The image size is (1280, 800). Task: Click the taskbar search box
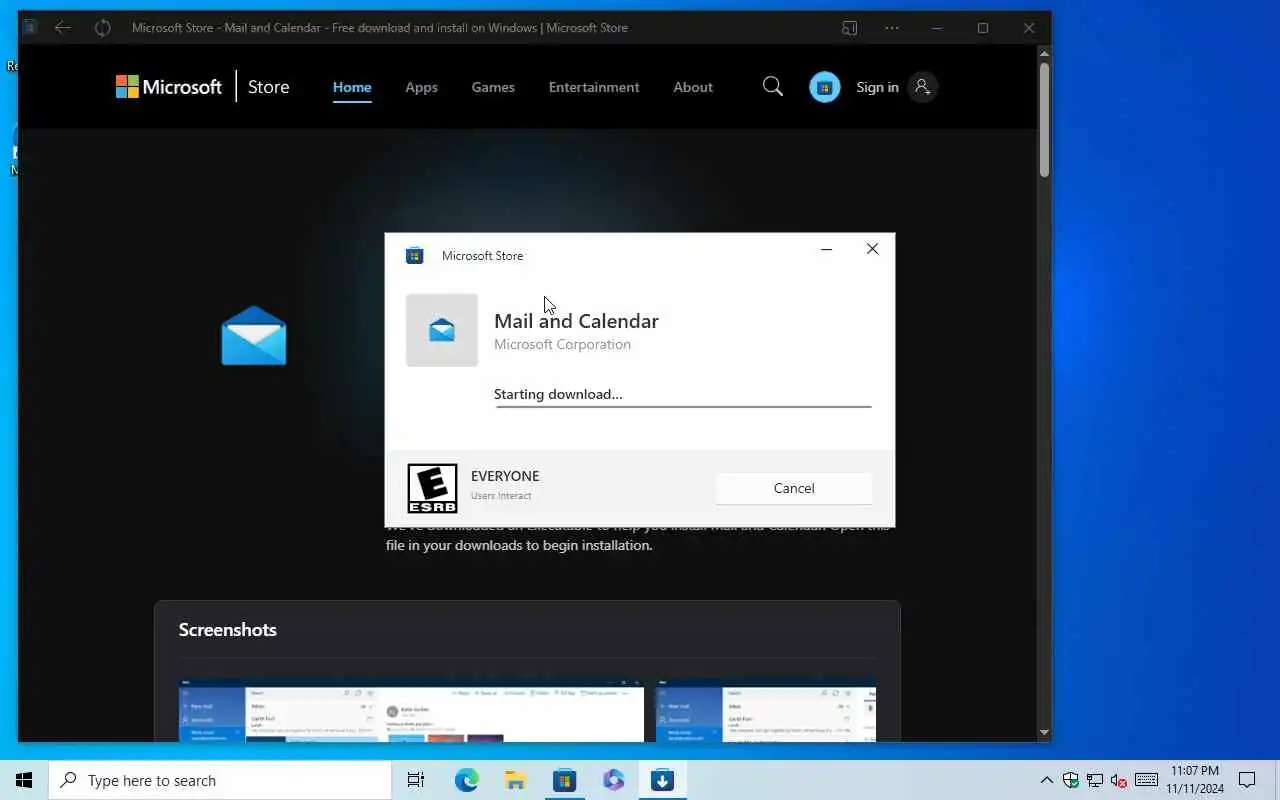click(220, 780)
